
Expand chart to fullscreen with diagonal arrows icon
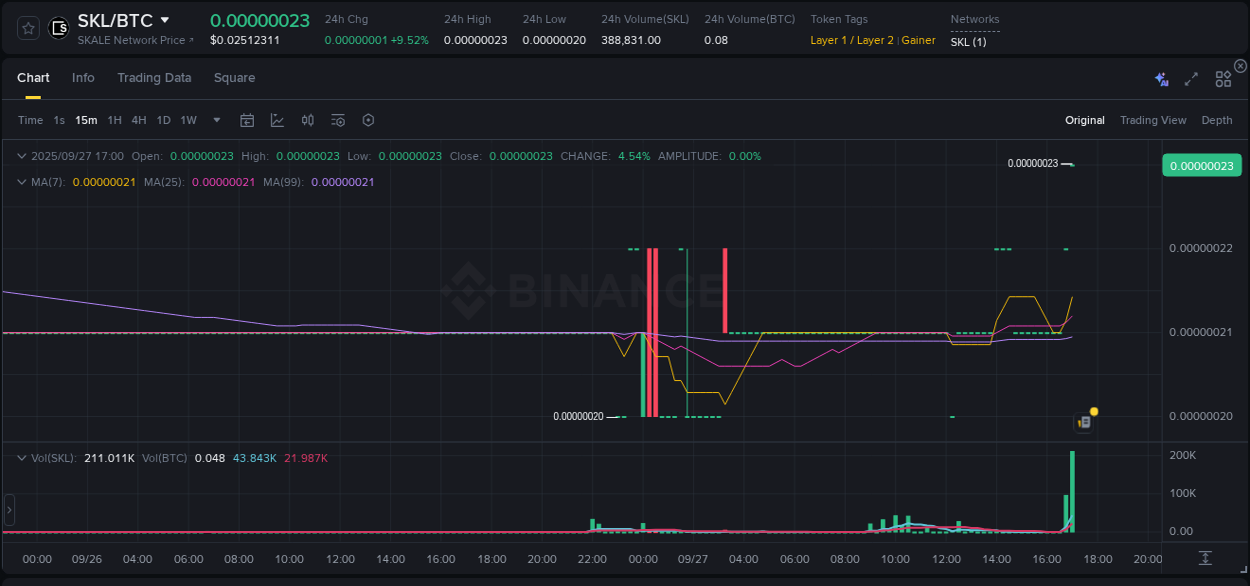click(x=1190, y=78)
